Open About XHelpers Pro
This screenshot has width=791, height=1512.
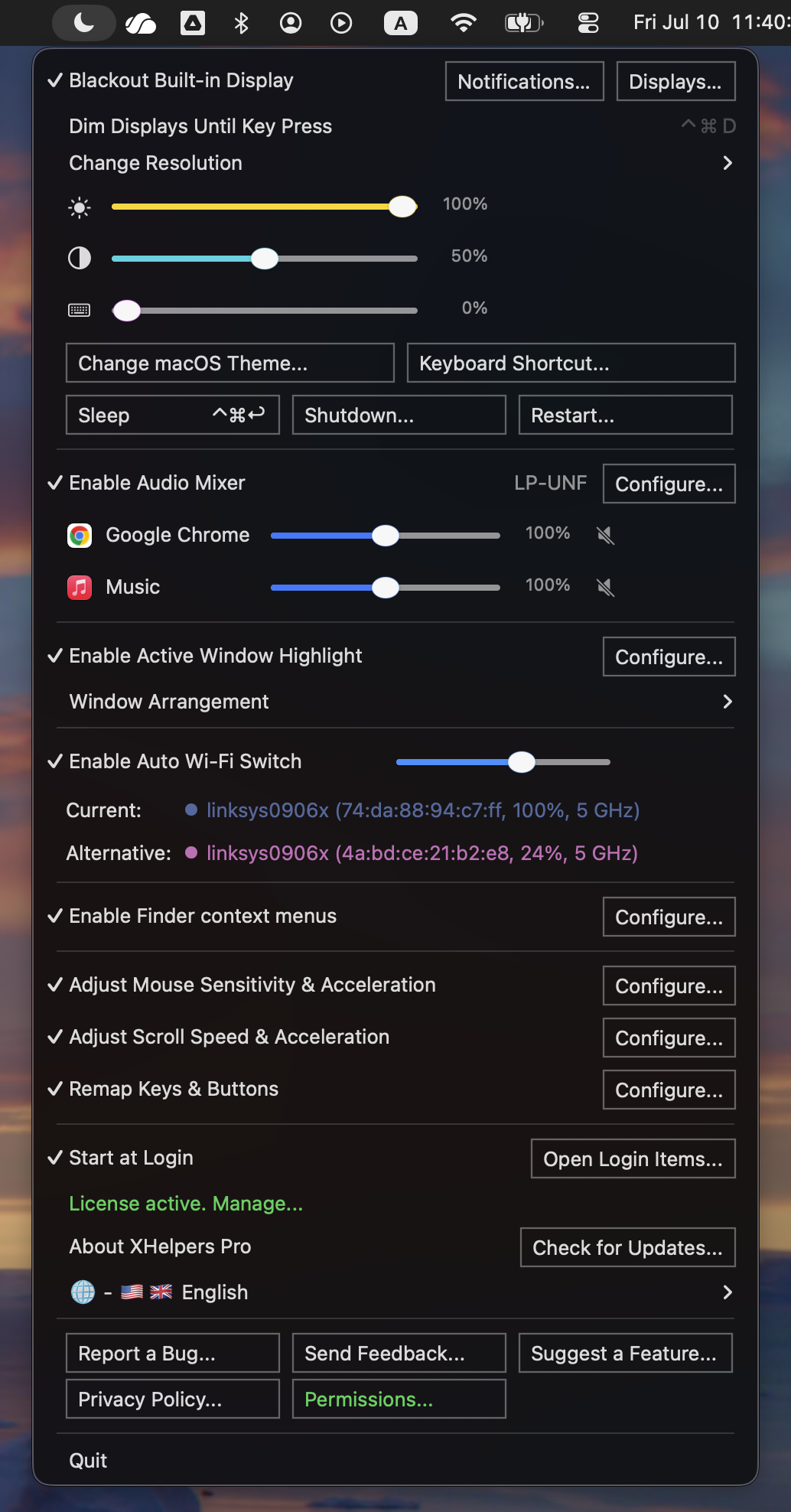click(160, 1246)
